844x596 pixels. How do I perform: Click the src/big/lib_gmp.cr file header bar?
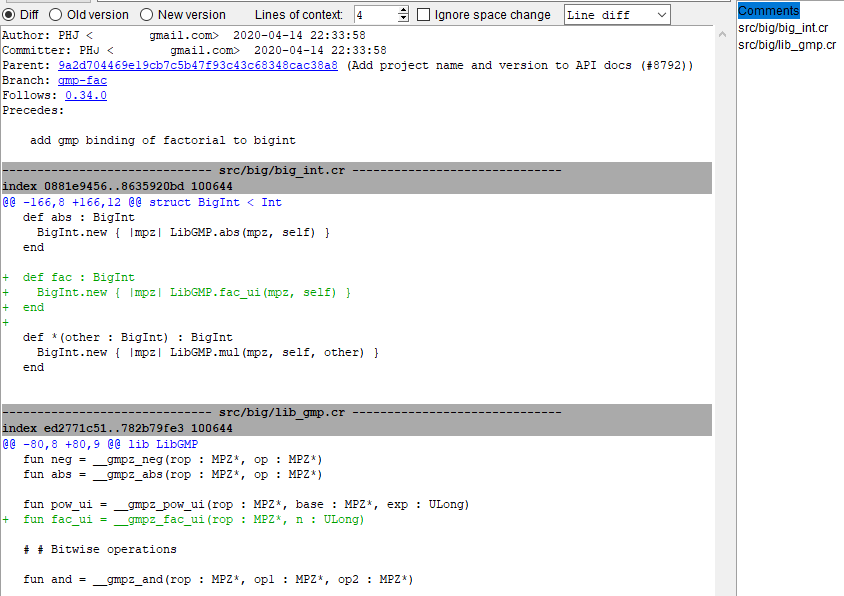[x=357, y=412]
